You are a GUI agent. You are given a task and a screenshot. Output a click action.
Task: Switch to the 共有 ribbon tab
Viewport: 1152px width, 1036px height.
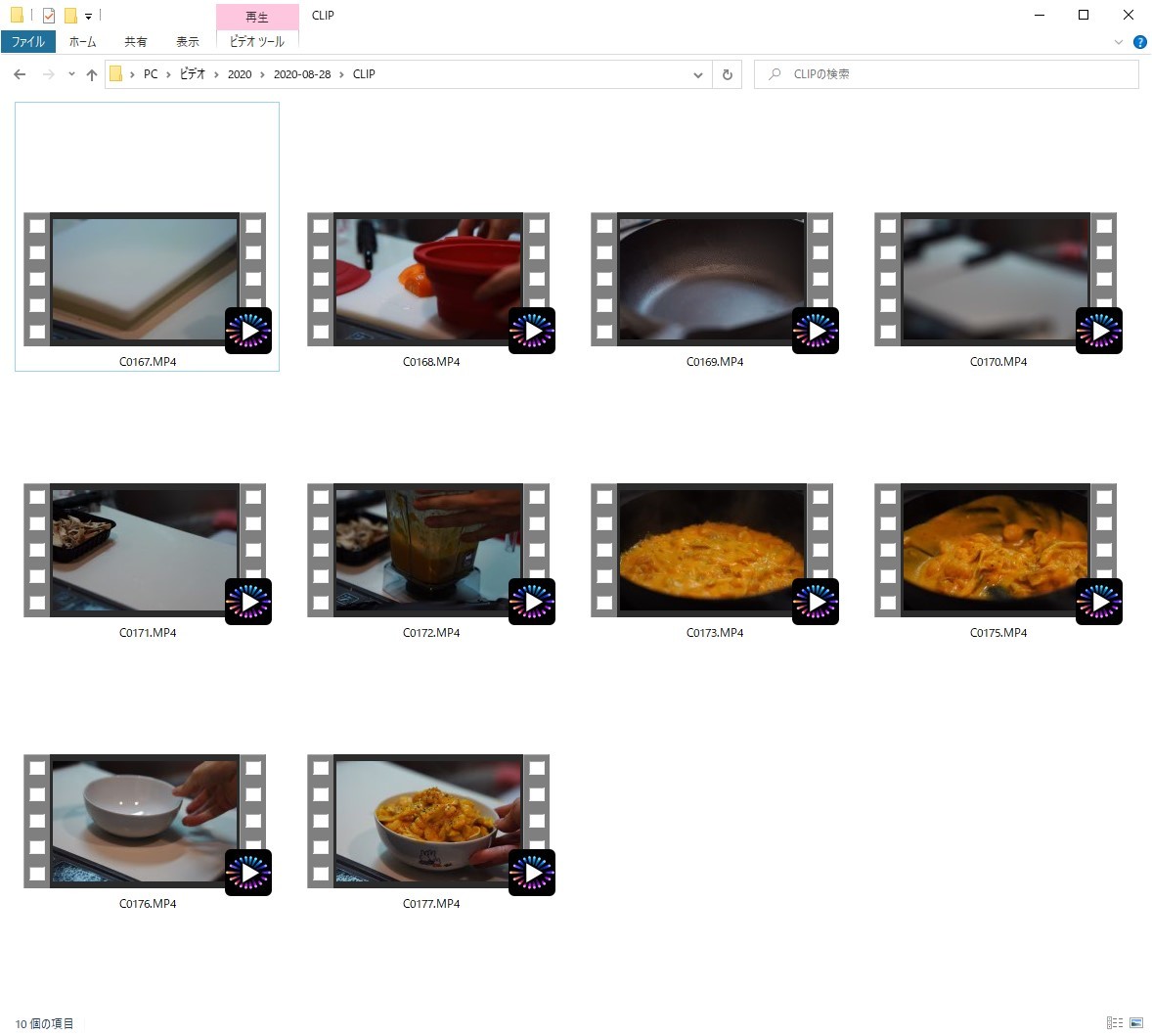point(135,41)
